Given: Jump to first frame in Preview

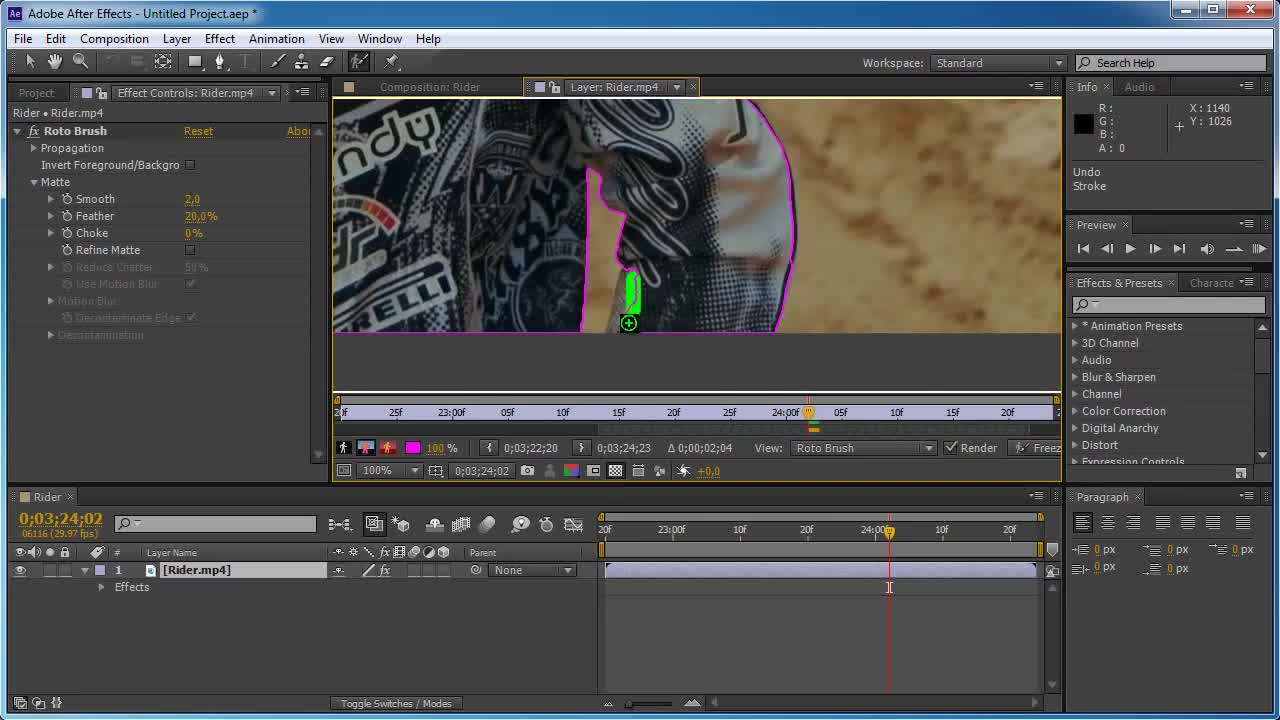Looking at the screenshot, I should tap(1083, 249).
